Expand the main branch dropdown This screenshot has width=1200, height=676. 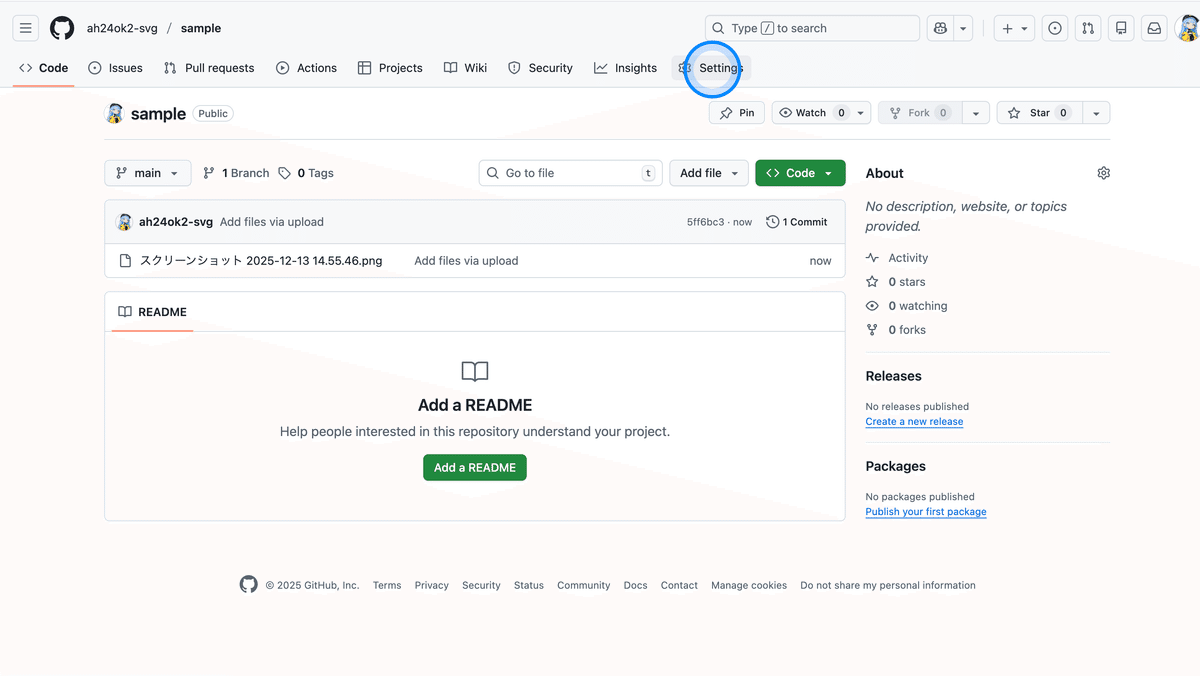147,173
